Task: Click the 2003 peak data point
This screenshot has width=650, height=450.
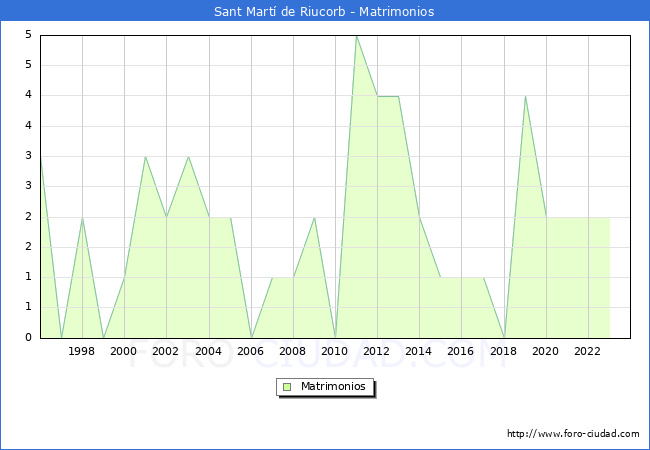Action: click(188, 157)
